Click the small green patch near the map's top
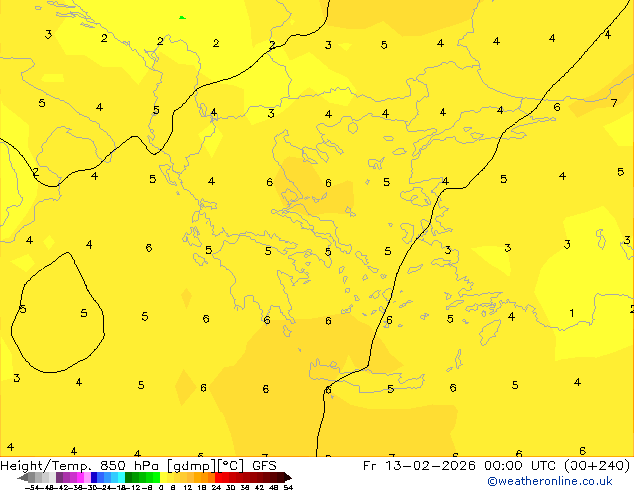634x490 pixels. pos(182,17)
